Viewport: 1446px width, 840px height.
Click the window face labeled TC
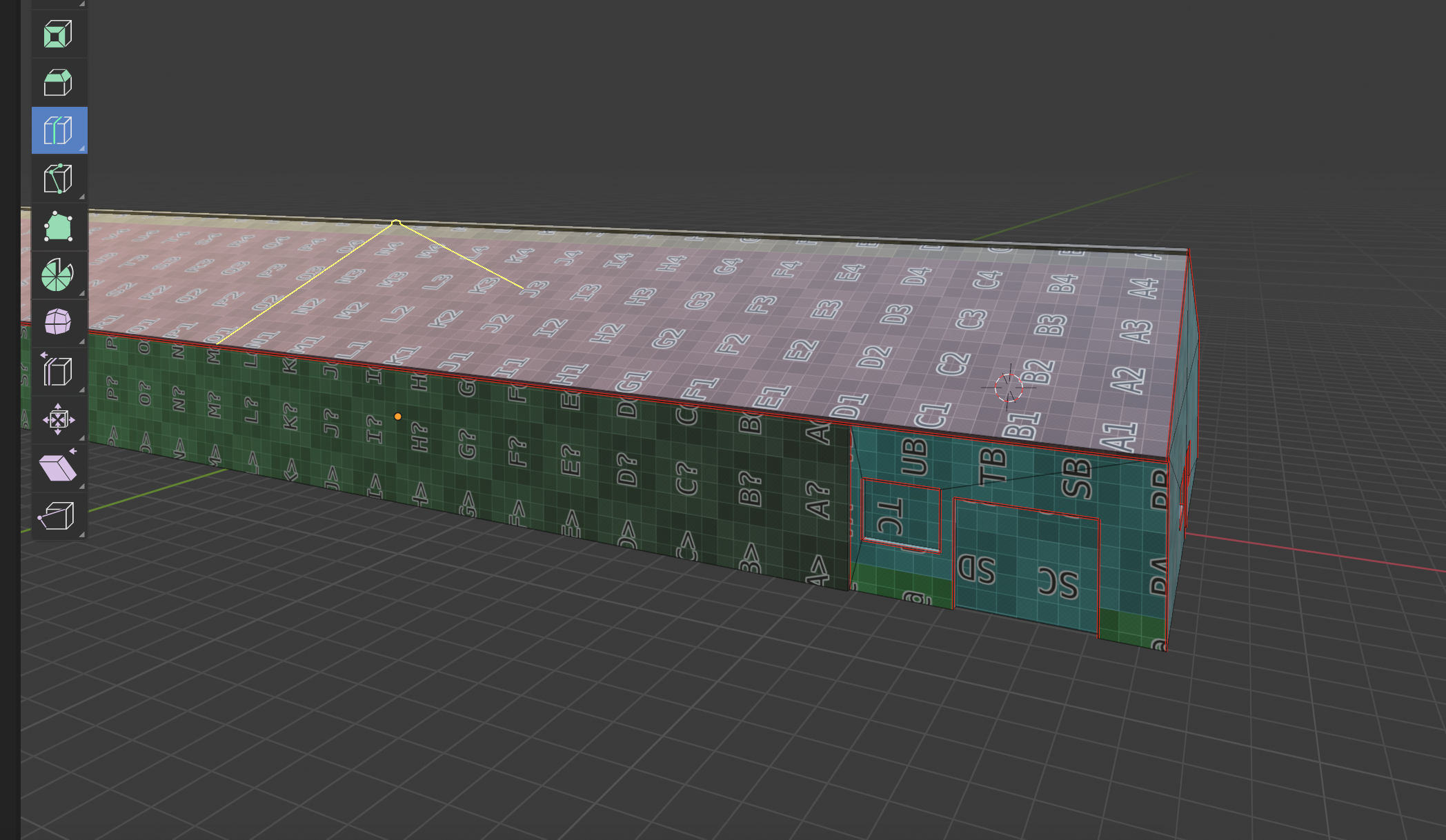click(894, 516)
